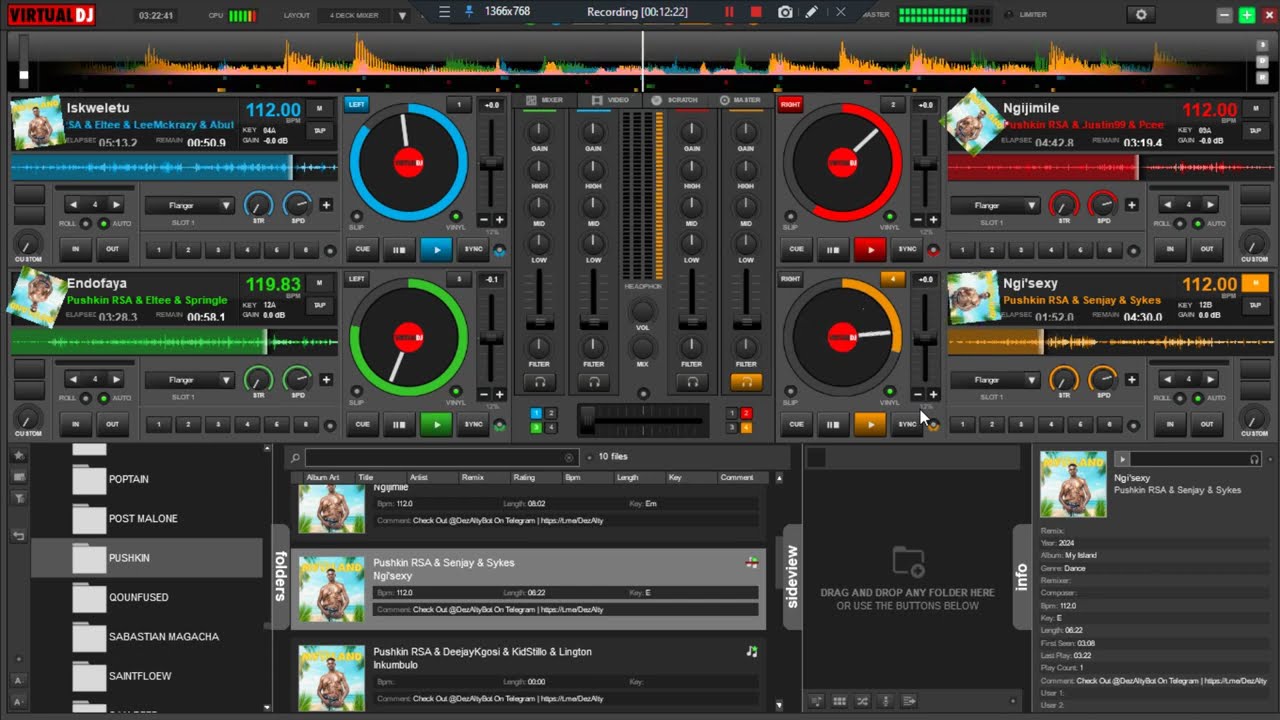Click the vertical folders tab
The image size is (1280, 720).
[x=280, y=575]
